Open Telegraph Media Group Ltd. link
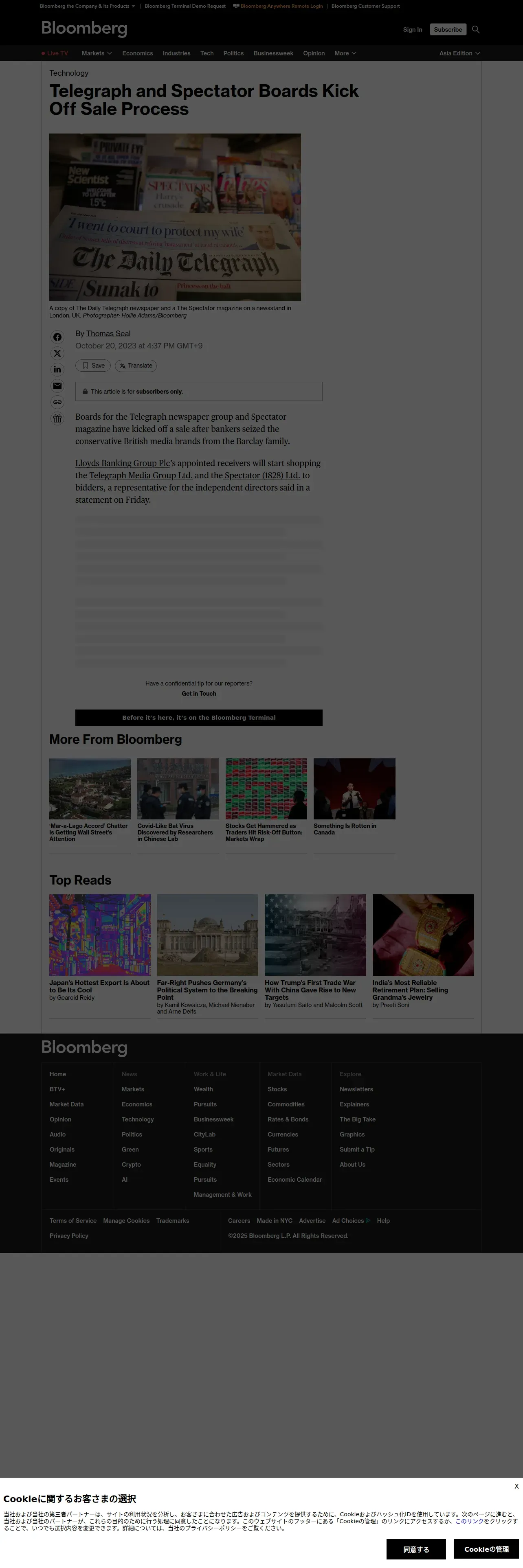Viewport: 523px width, 1568px height. [141, 475]
